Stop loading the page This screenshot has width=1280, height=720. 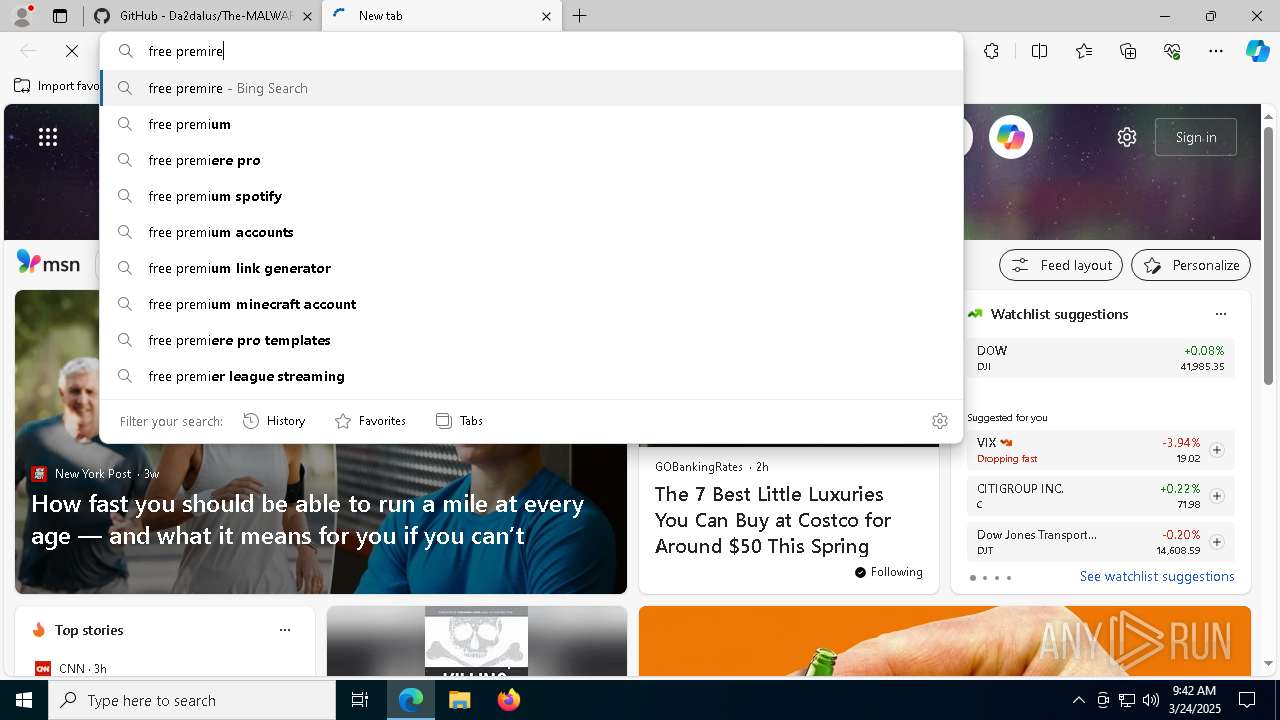72,51
